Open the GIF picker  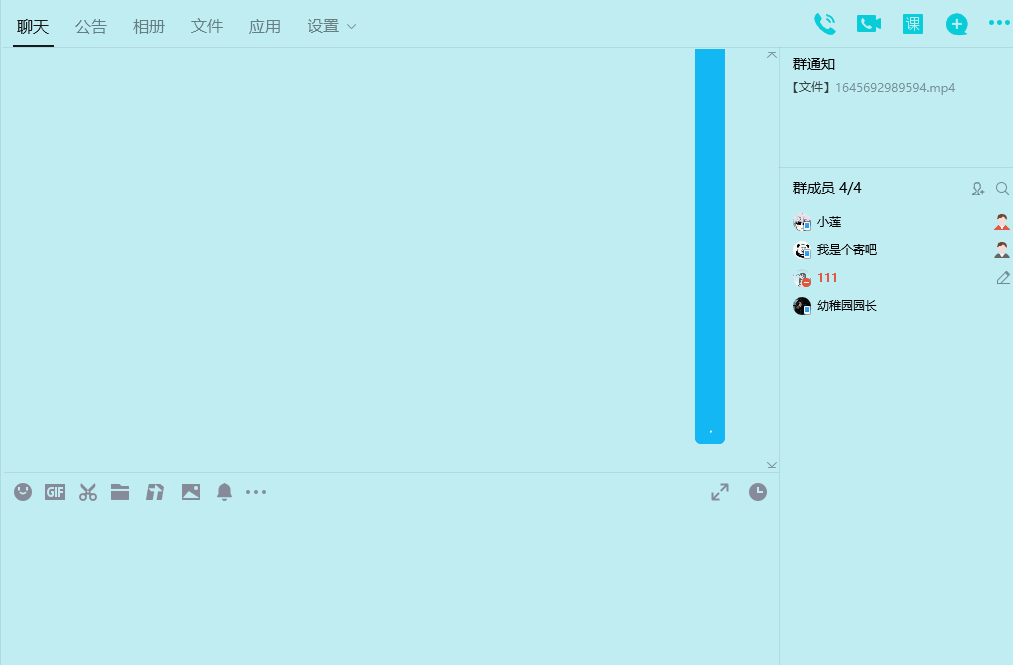55,492
